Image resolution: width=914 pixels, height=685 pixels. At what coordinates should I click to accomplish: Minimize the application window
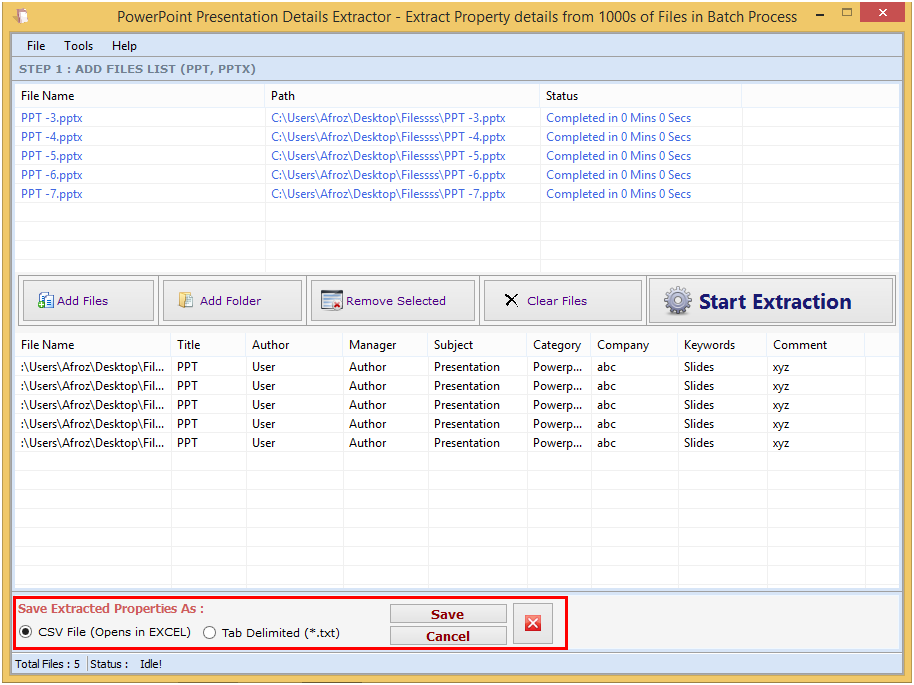pyautogui.click(x=820, y=14)
